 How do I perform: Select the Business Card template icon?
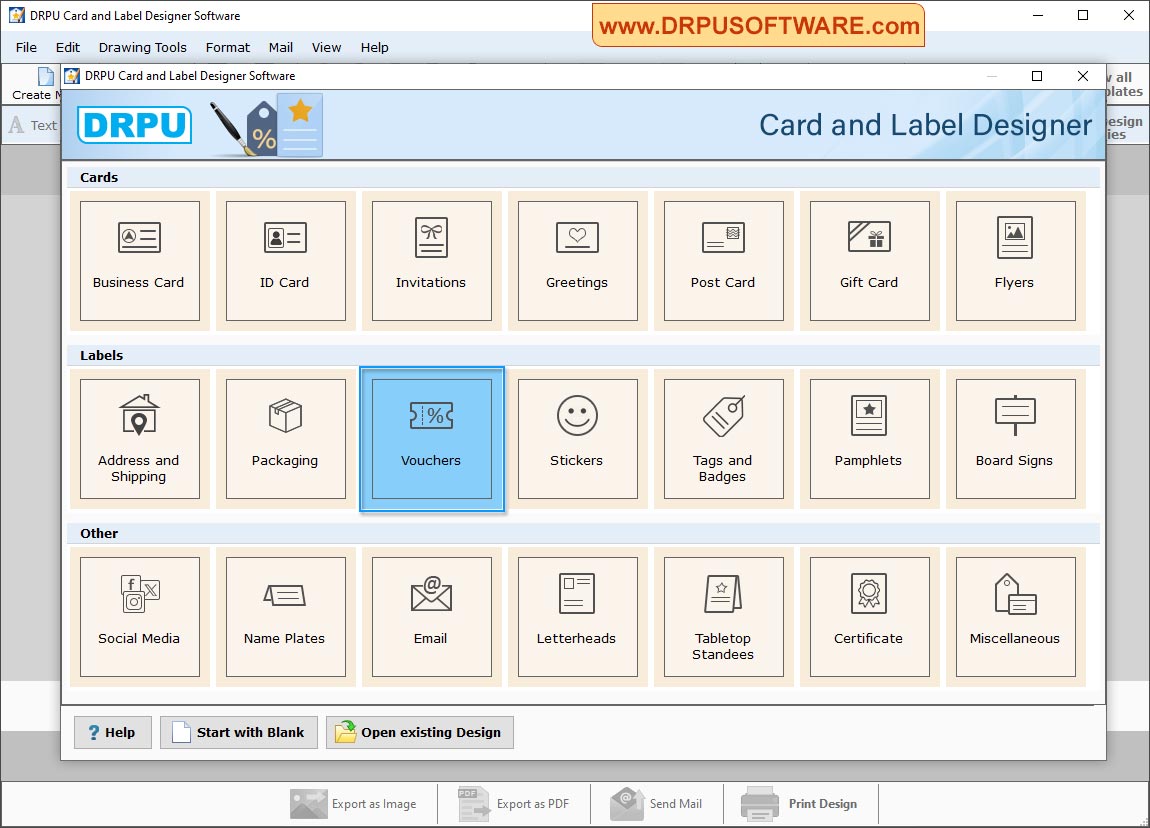point(140,260)
